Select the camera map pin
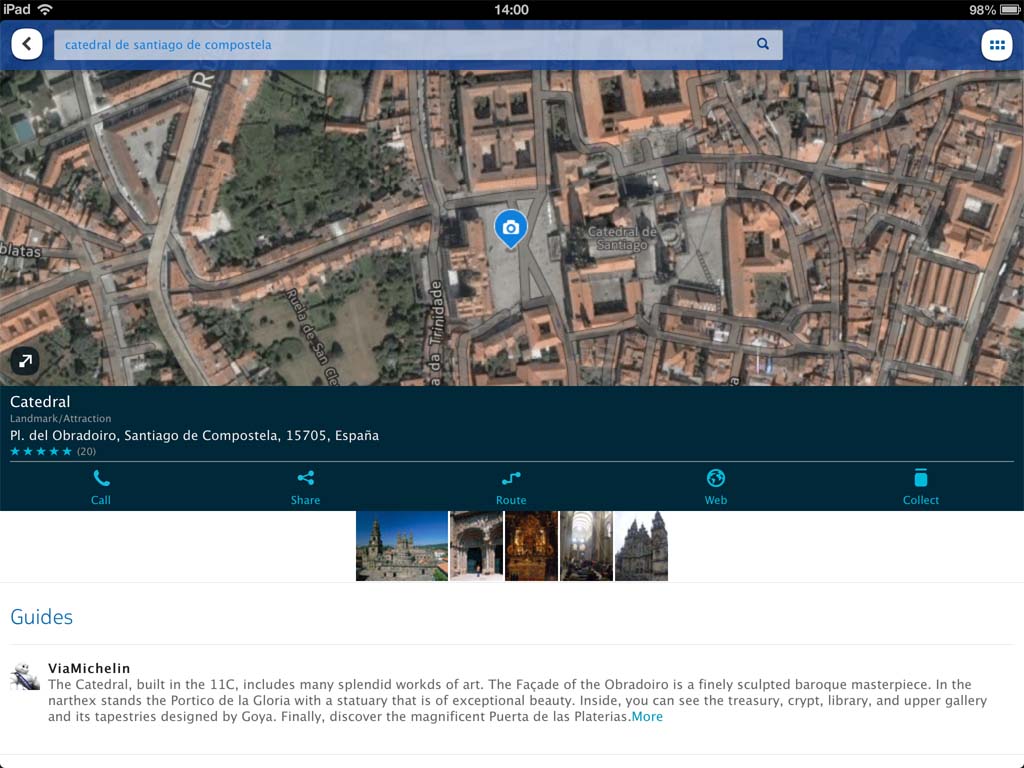The image size is (1024, 768). (511, 229)
